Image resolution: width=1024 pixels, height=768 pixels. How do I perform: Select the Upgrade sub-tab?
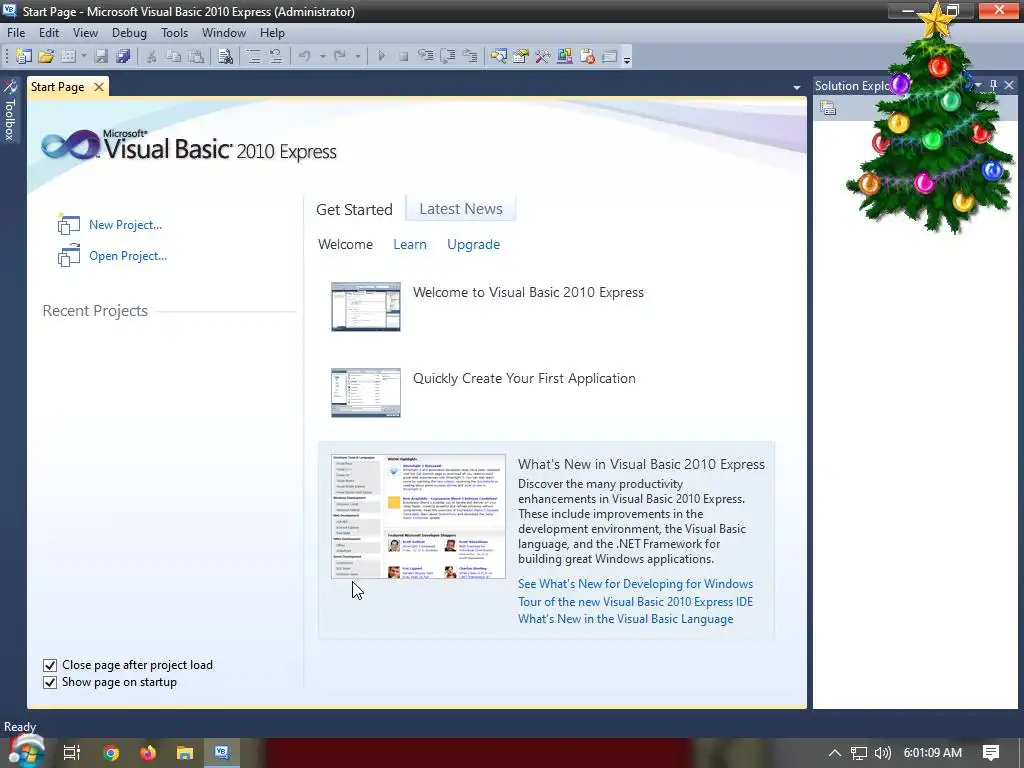point(473,244)
